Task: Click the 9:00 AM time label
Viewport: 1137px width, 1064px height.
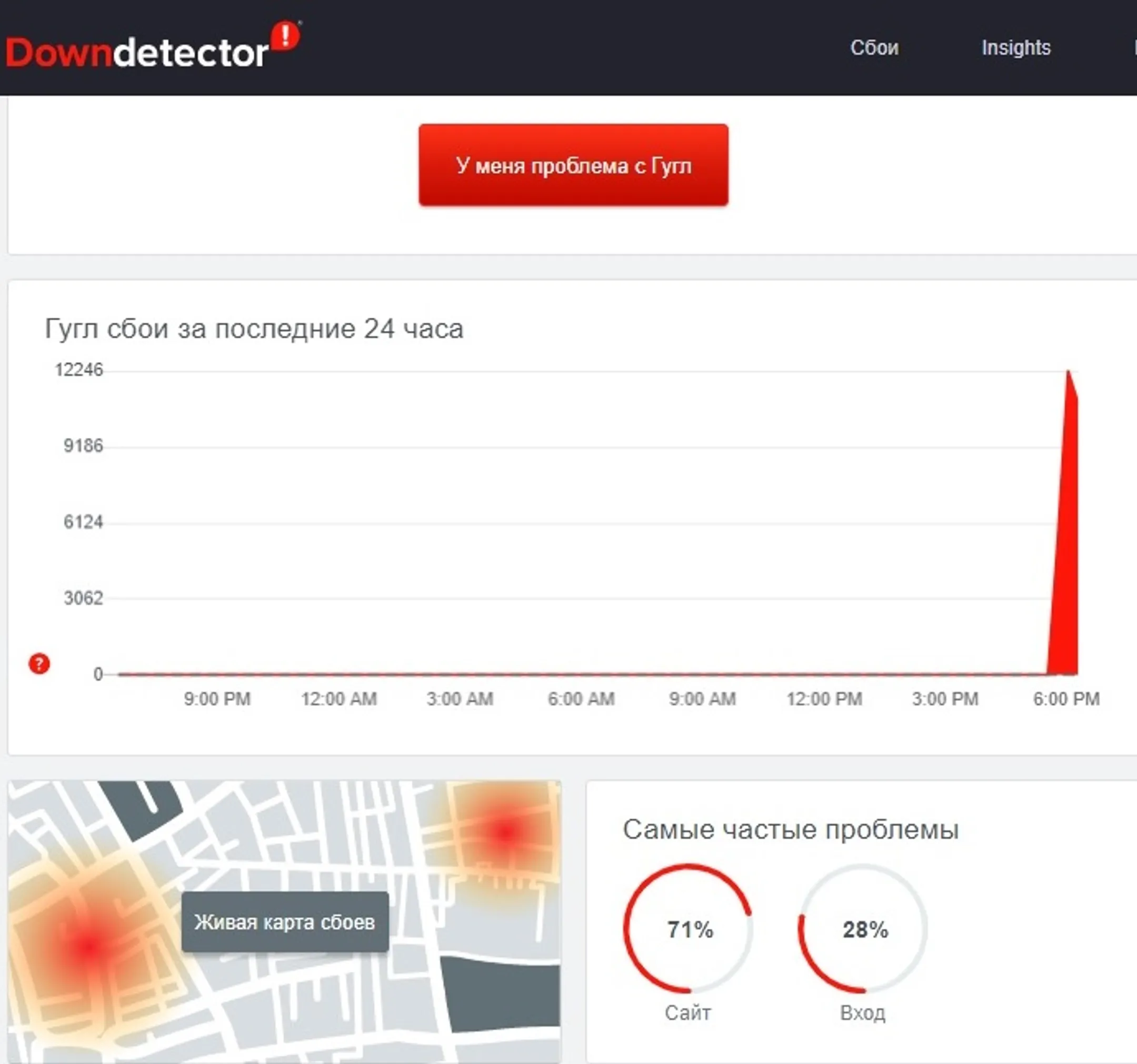Action: [702, 699]
